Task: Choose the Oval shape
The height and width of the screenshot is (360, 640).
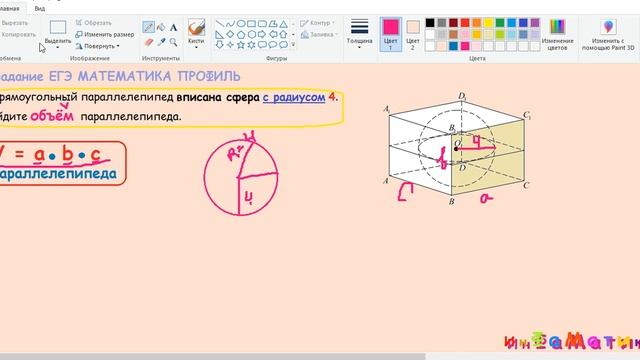Action: click(x=241, y=24)
